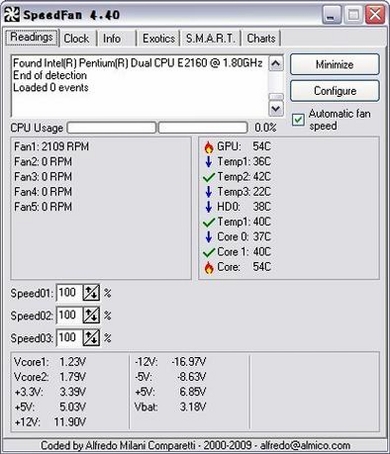Click the Speed03 value field
Image resolution: width=390 pixels, height=454 pixels.
click(69, 338)
